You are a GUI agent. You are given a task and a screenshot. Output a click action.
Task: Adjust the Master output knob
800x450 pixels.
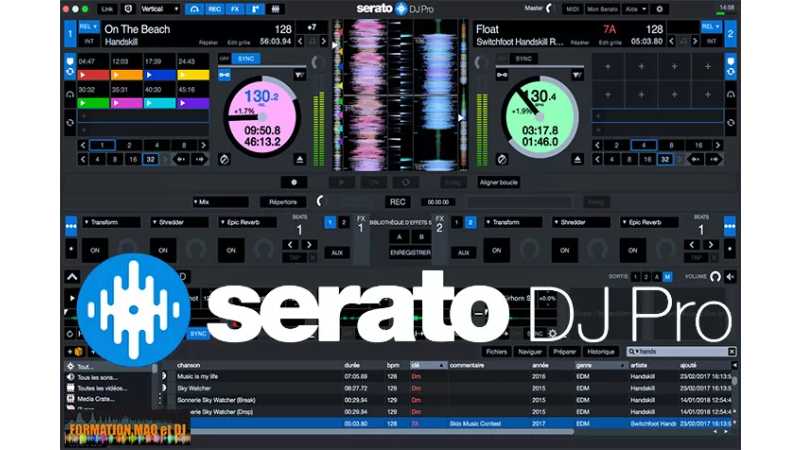pyautogui.click(x=550, y=9)
